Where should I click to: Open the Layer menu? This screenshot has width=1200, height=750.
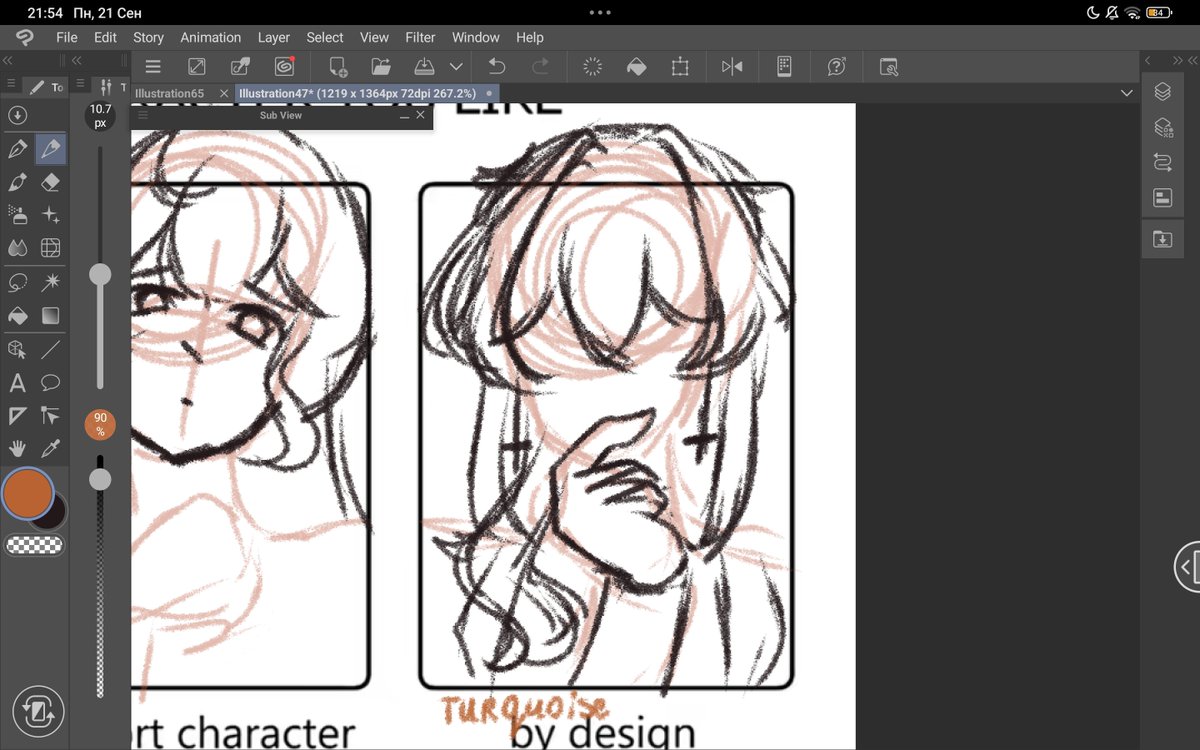(x=274, y=37)
